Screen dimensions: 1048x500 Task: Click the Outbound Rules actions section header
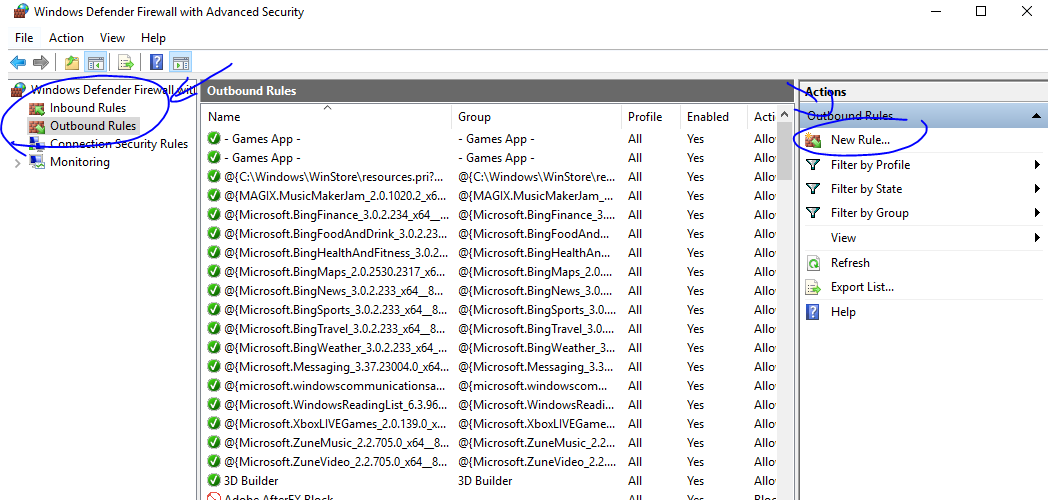pyautogui.click(x=923, y=116)
